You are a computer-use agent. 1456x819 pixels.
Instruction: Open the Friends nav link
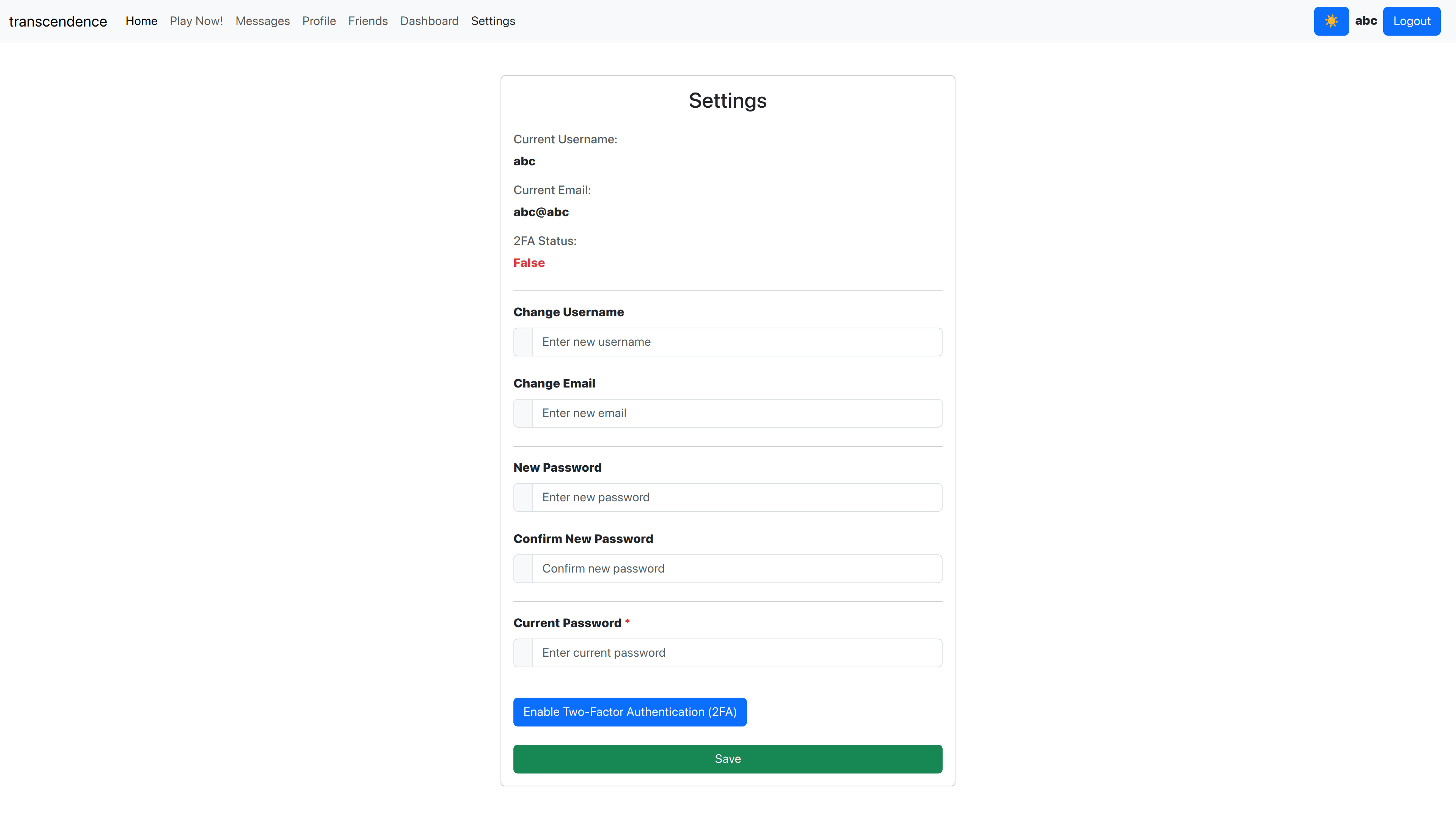(367, 21)
